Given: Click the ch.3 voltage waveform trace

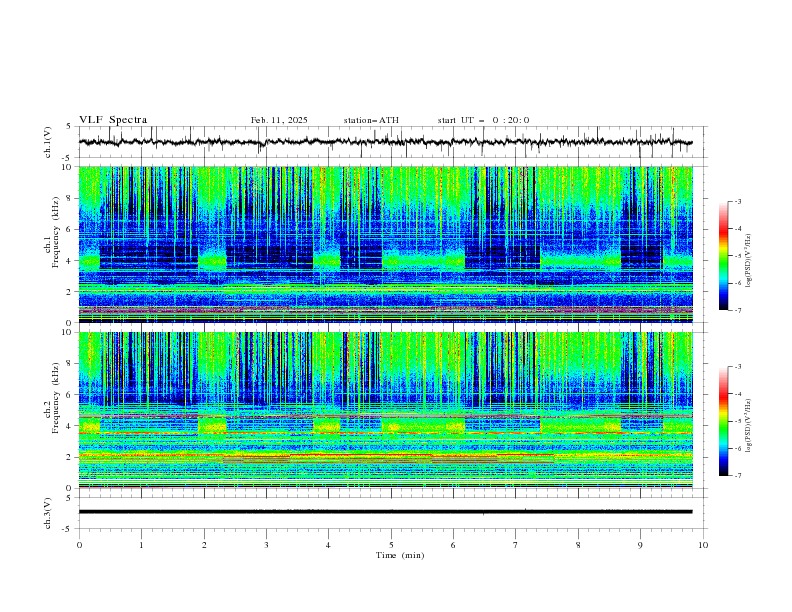Looking at the screenshot, I should [x=385, y=512].
